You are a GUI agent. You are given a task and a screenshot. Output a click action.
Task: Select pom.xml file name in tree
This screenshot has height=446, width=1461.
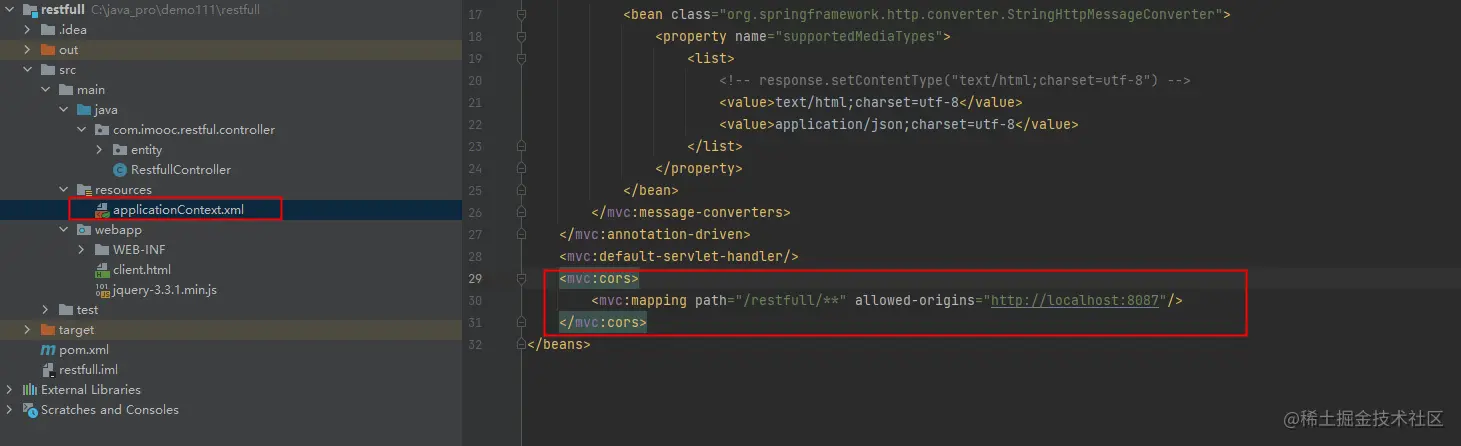click(x=84, y=350)
